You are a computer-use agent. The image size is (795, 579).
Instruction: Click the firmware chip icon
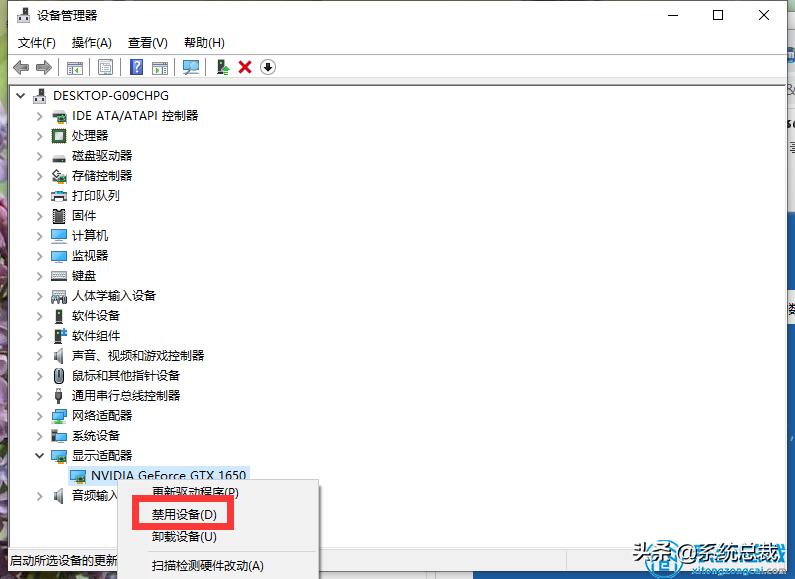click(x=59, y=216)
